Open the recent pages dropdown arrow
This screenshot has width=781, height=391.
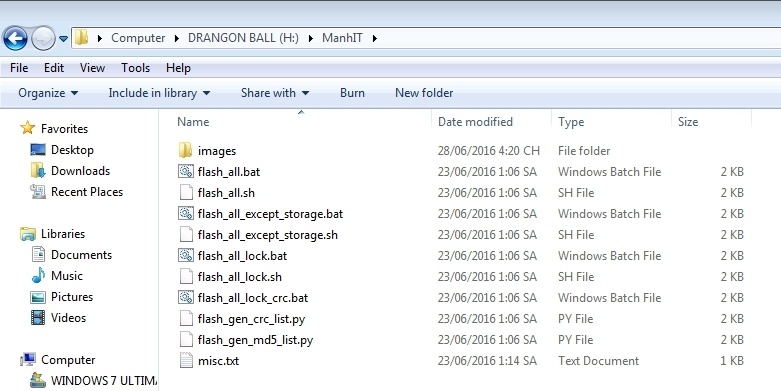(63, 38)
